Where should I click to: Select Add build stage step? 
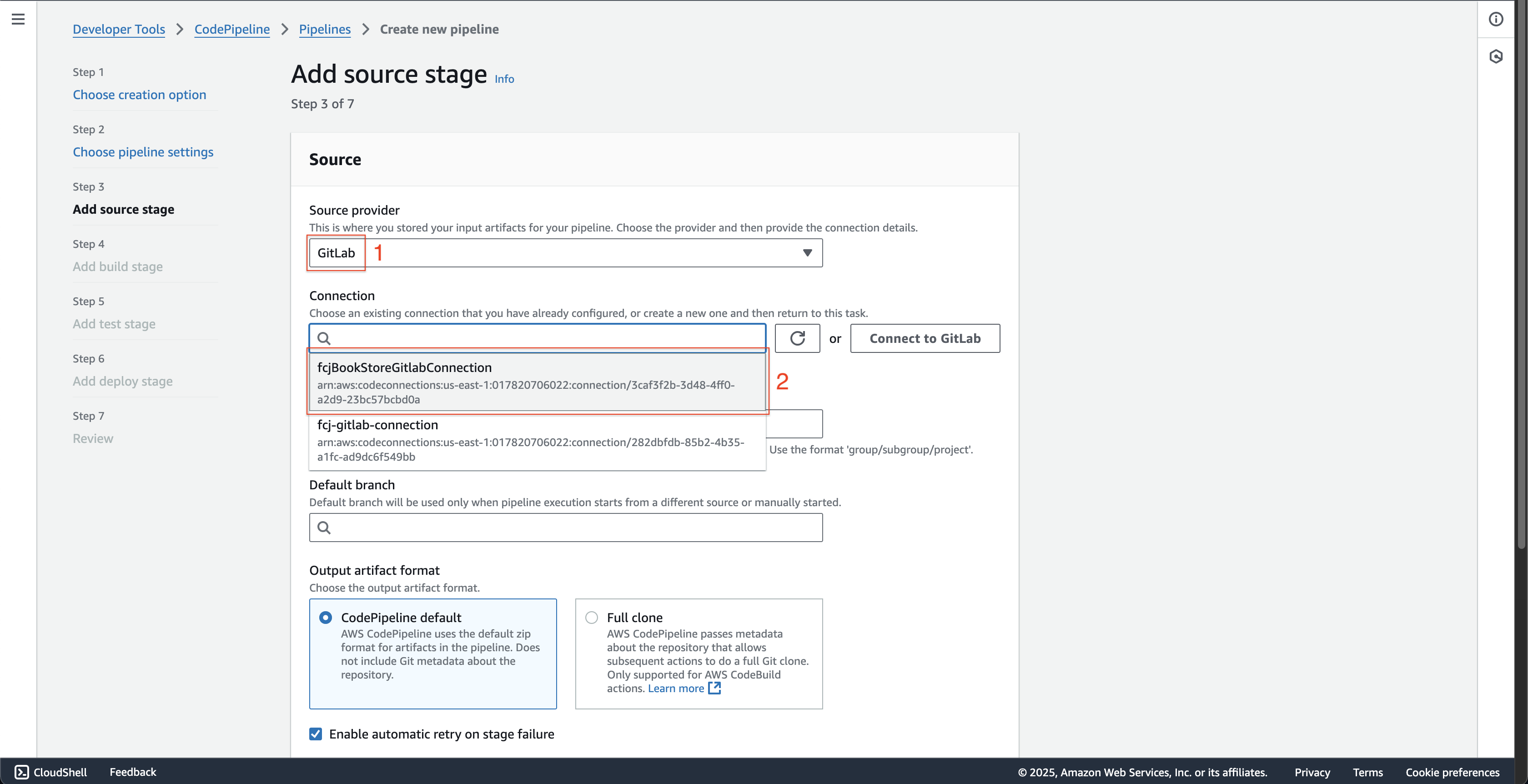(117, 266)
